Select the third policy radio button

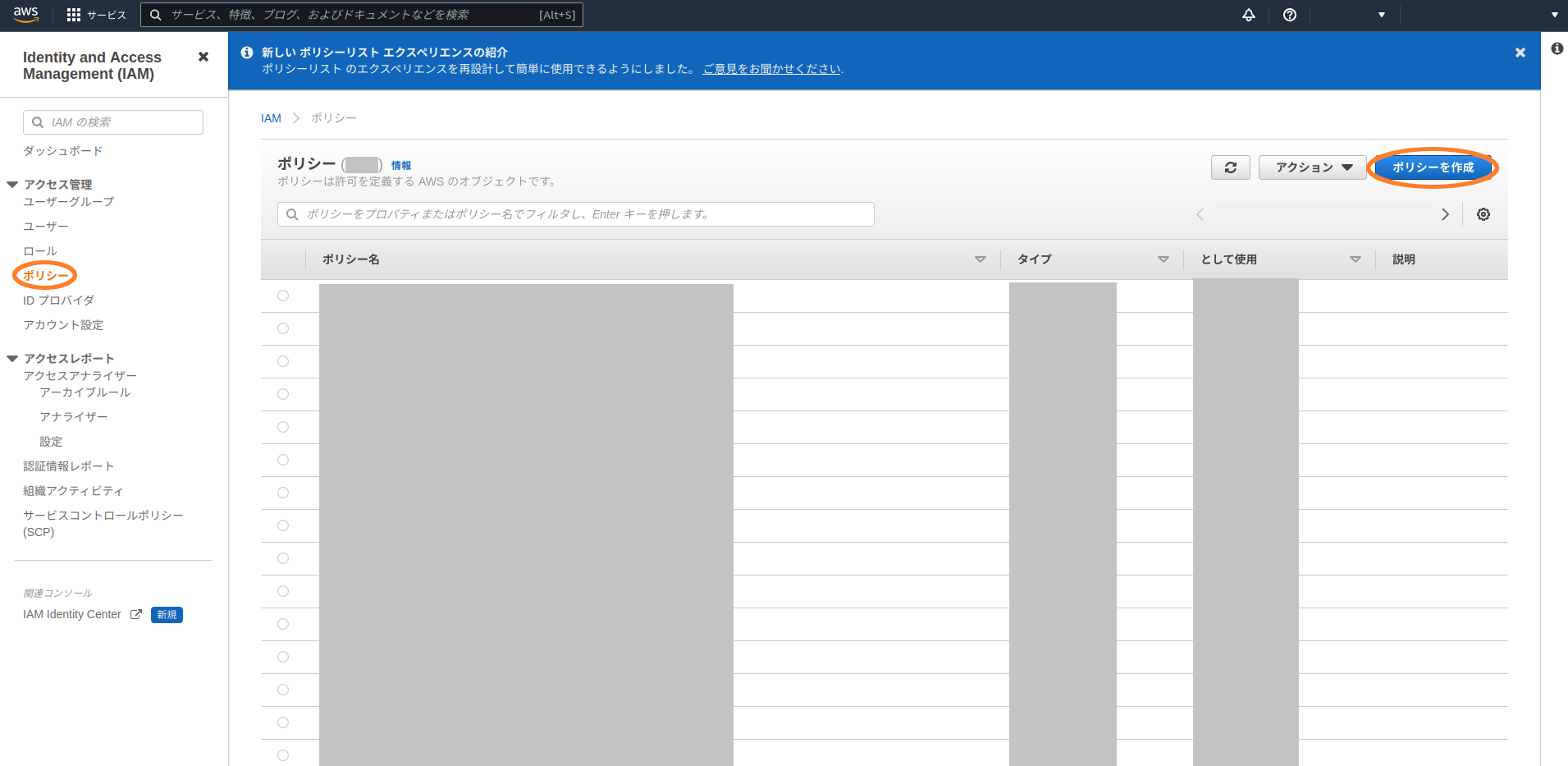[x=283, y=361]
